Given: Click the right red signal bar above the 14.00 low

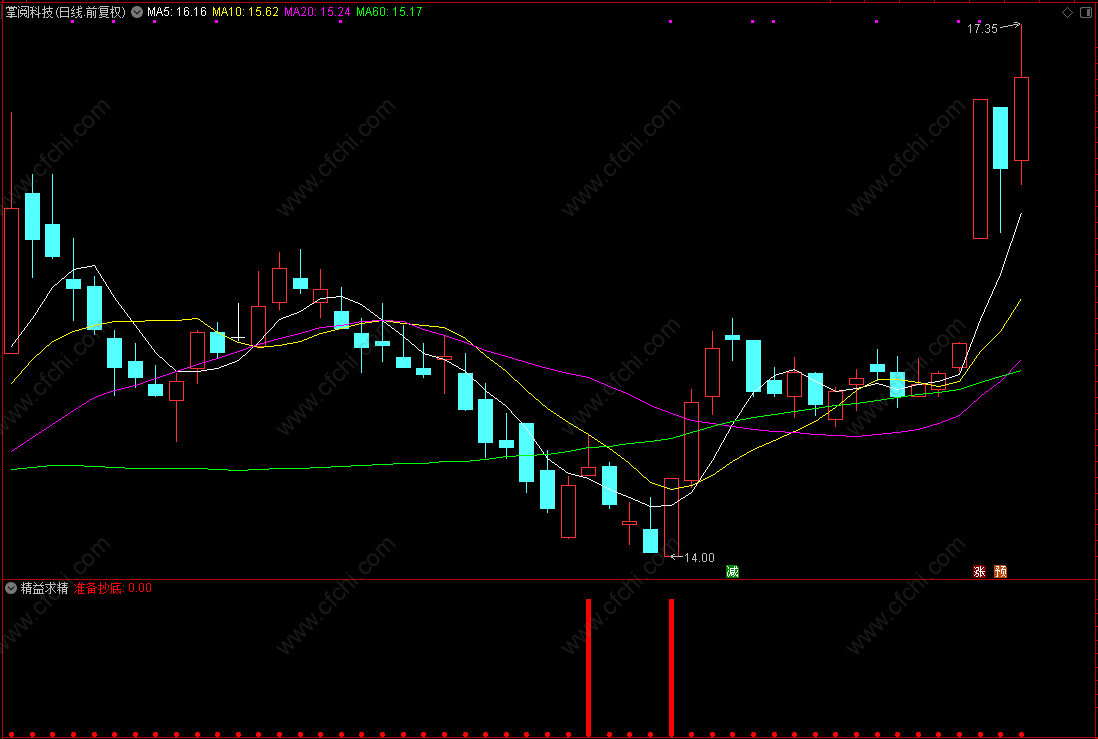Looking at the screenshot, I should point(671,668).
